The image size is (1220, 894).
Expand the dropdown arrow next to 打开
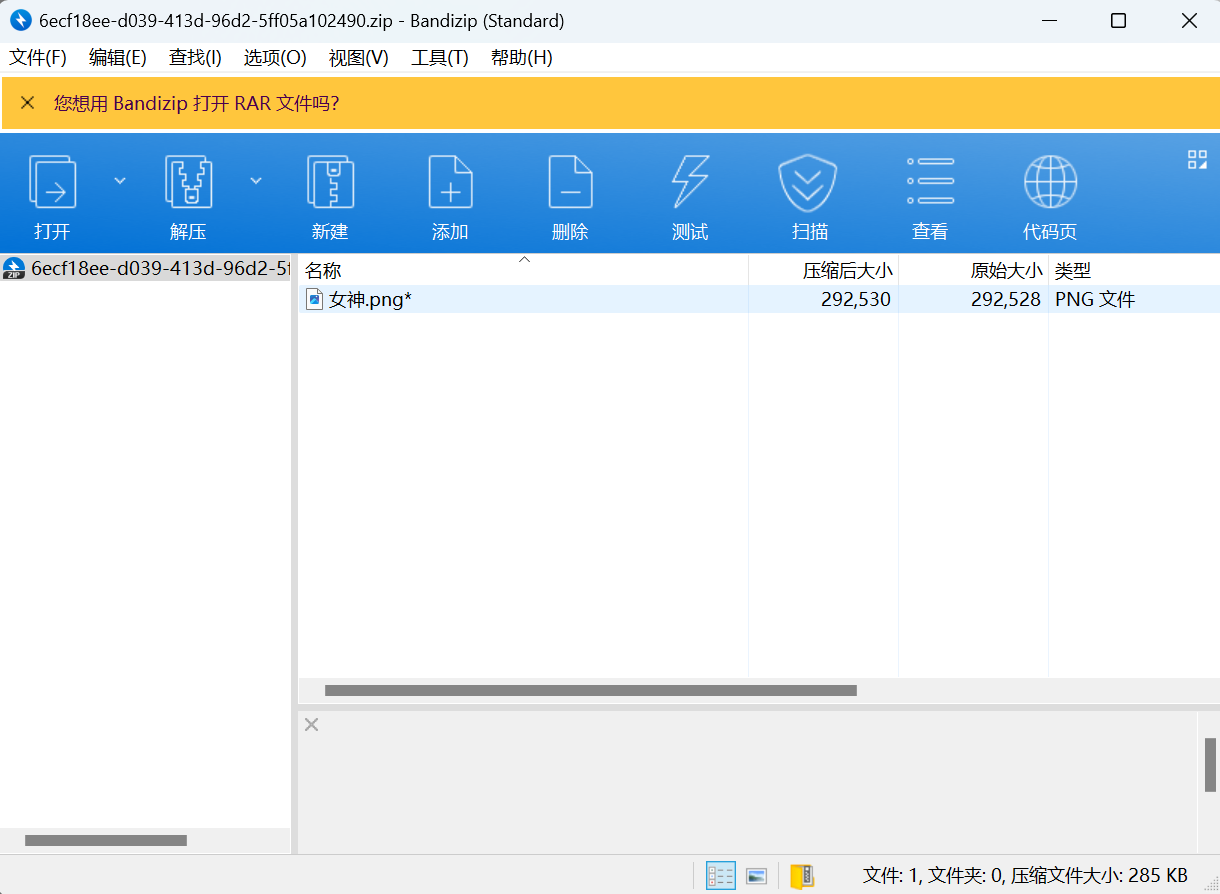[x=120, y=181]
